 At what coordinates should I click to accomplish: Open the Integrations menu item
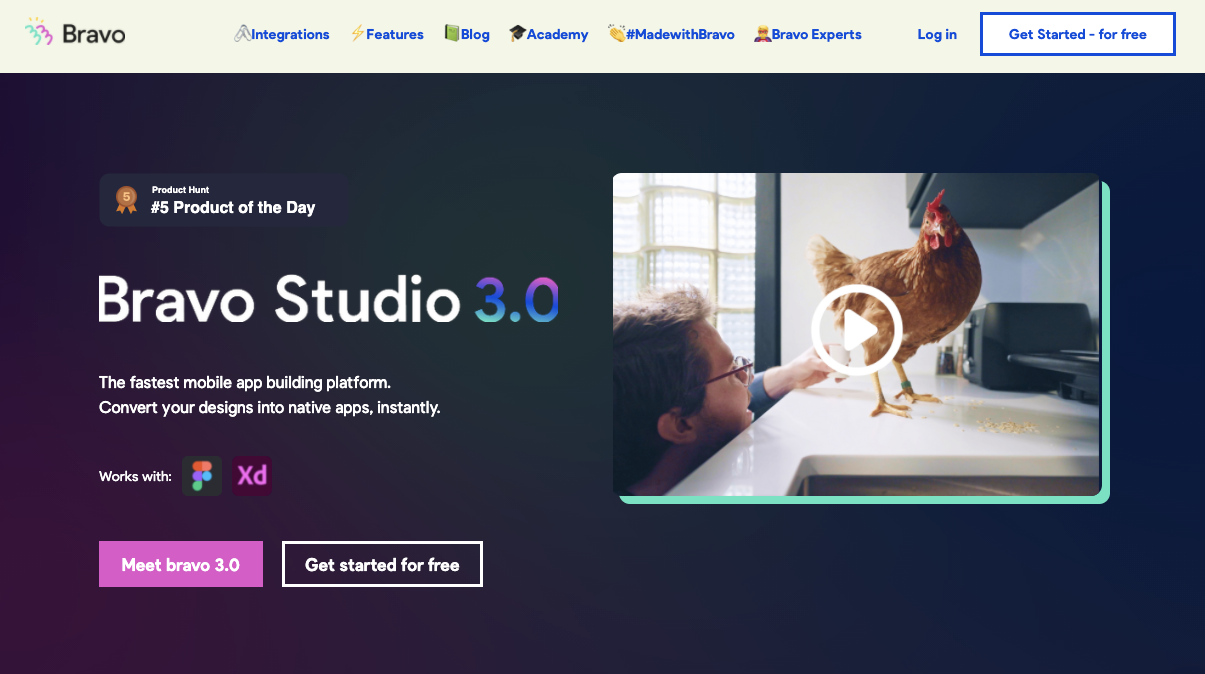coord(290,34)
